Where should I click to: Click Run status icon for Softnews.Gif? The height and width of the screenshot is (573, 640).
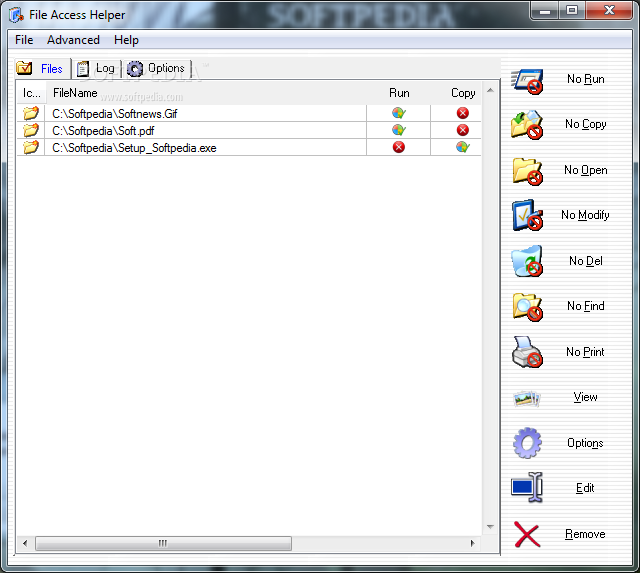pyautogui.click(x=398, y=113)
